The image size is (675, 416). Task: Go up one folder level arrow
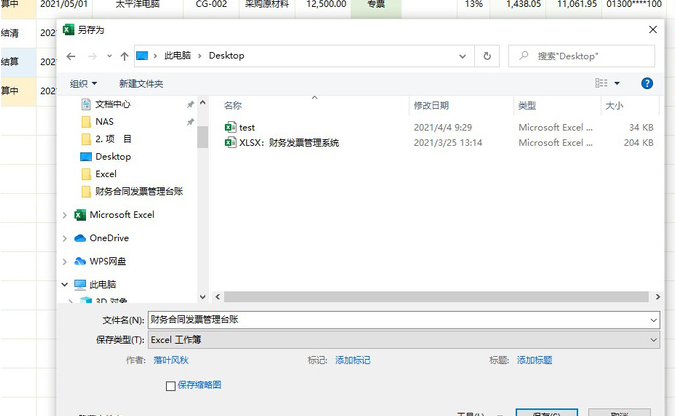pos(124,56)
